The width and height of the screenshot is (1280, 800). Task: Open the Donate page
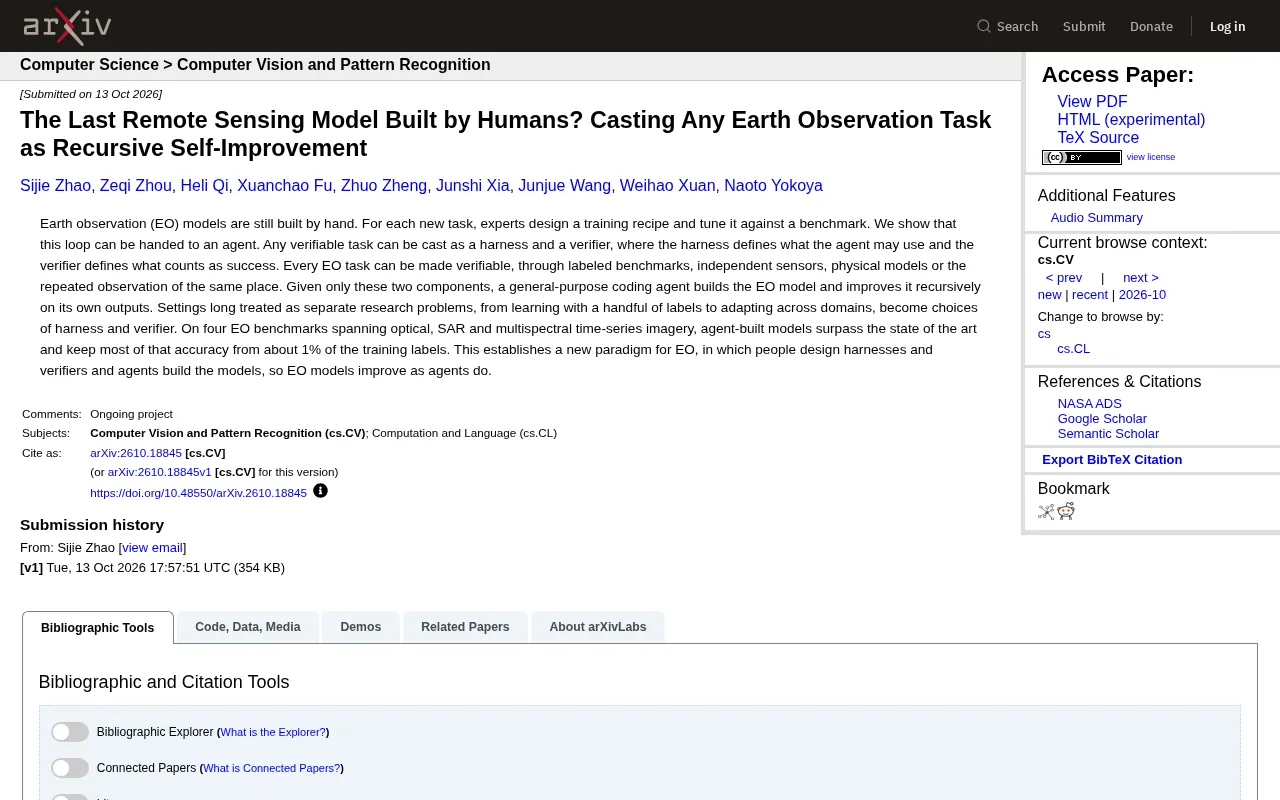coord(1151,26)
